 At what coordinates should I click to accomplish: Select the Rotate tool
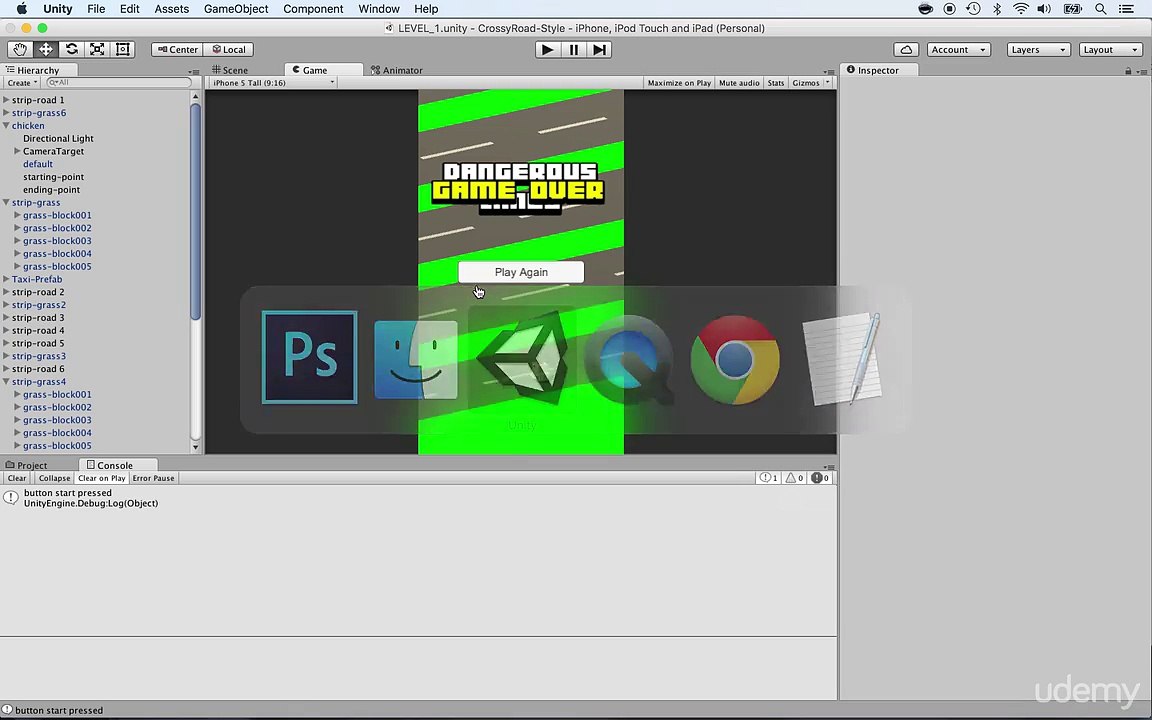click(71, 49)
